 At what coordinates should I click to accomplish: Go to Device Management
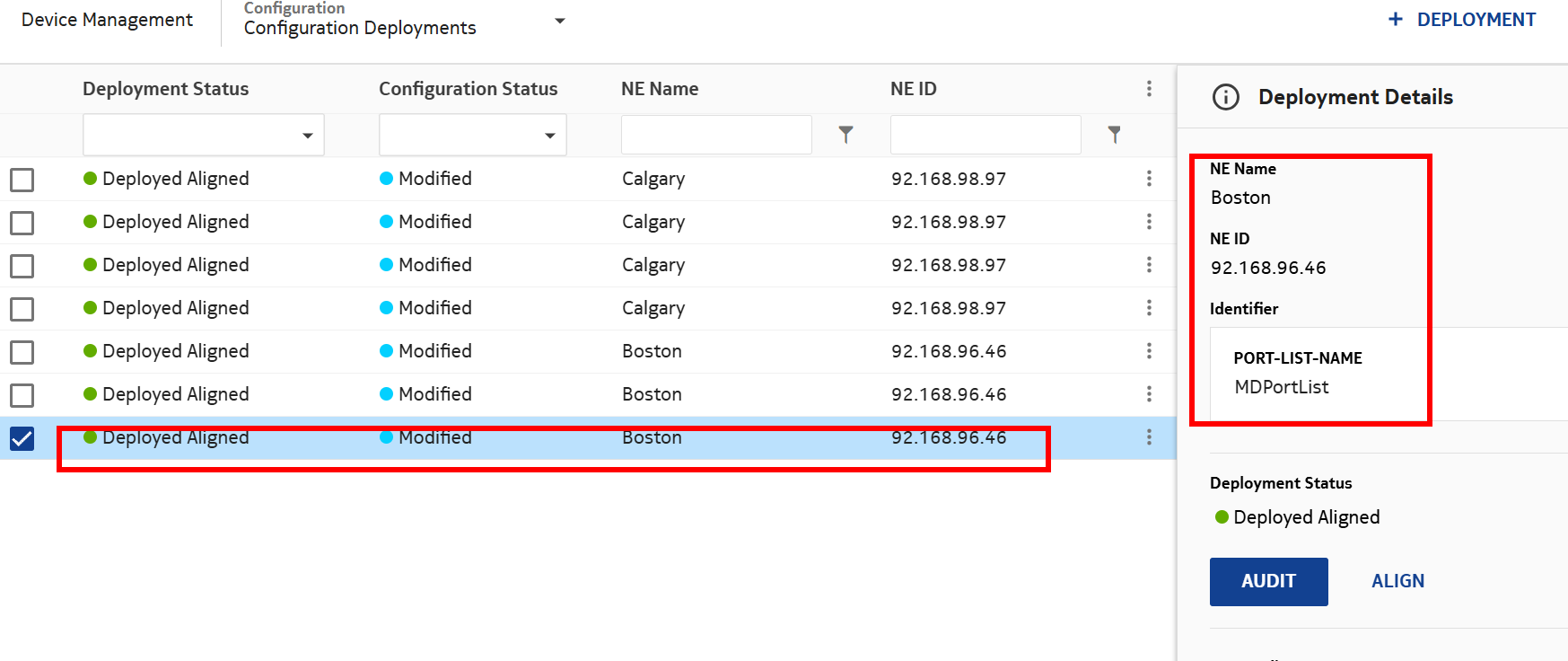(x=107, y=20)
